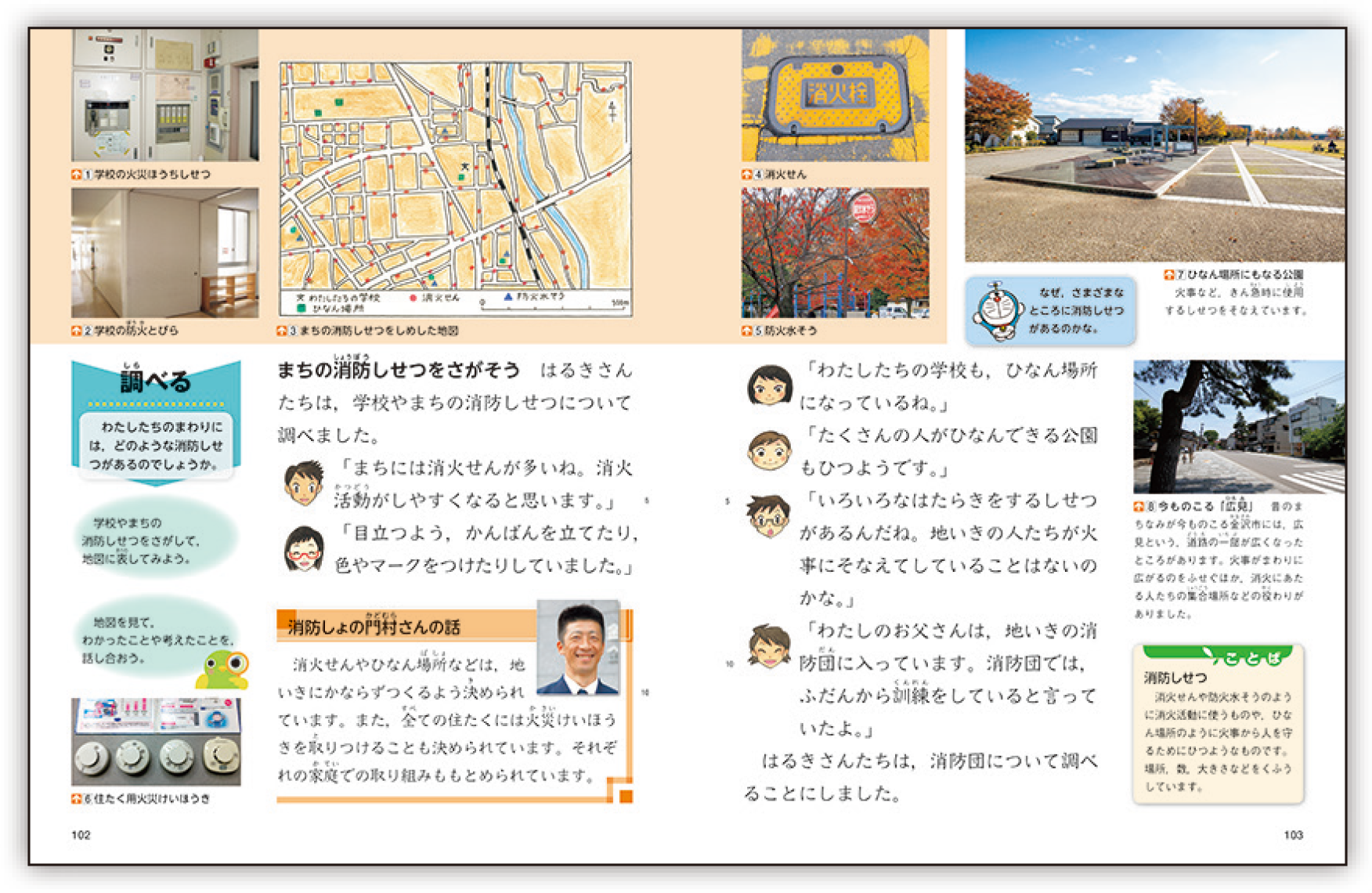Click the 調べる banner heading
1372x893 pixels.
(x=155, y=381)
